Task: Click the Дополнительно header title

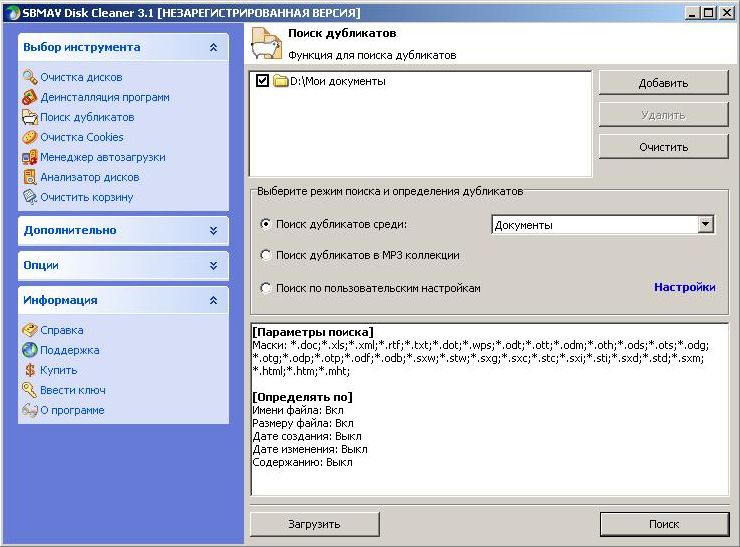Action: tap(70, 230)
